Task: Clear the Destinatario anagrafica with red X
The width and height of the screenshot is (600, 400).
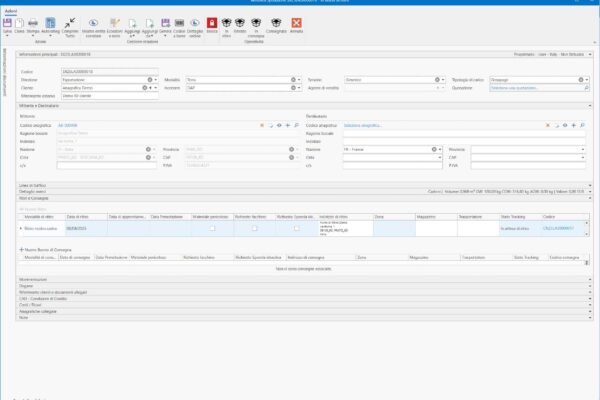Action: [548, 126]
